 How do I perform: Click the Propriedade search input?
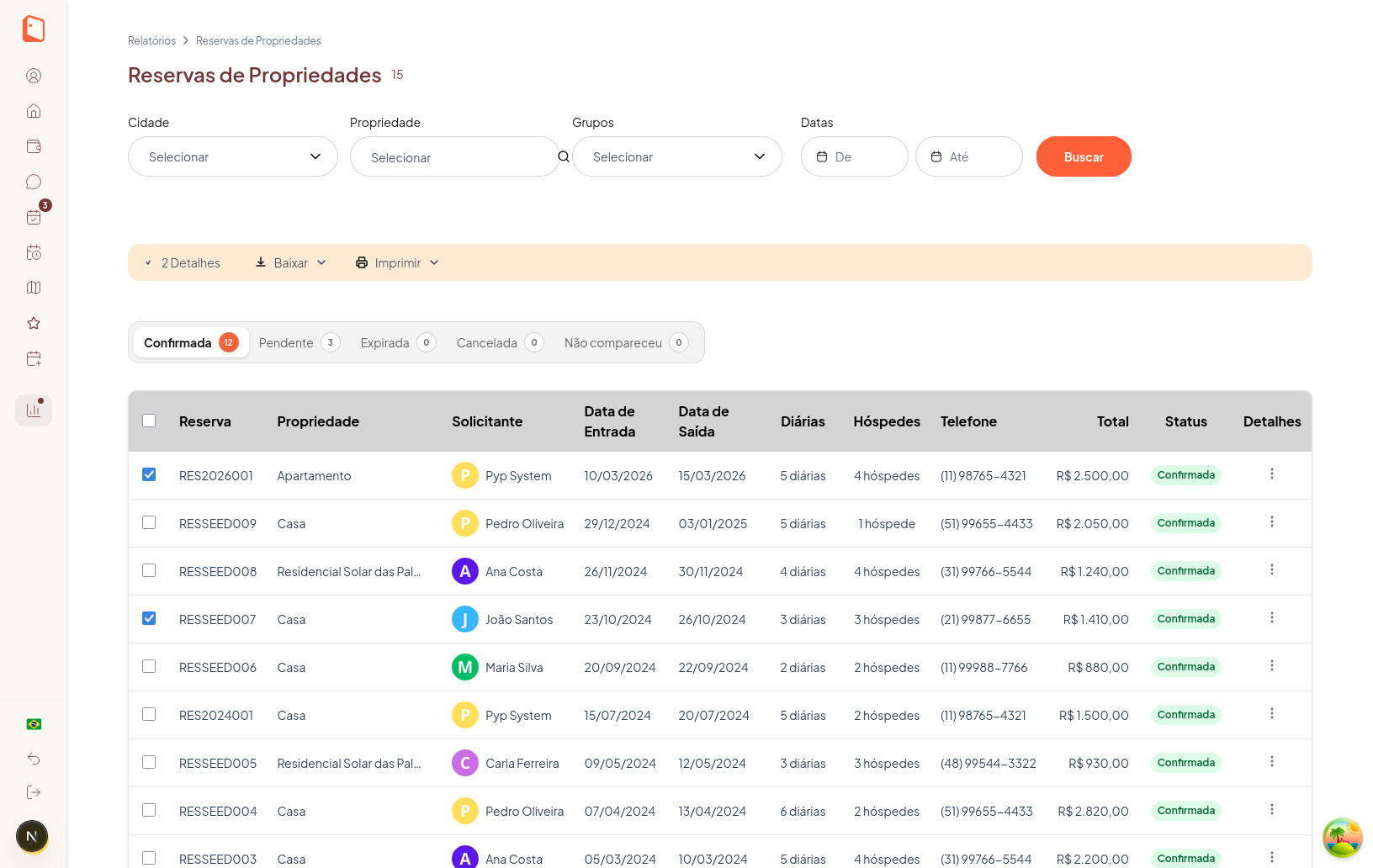click(x=455, y=156)
